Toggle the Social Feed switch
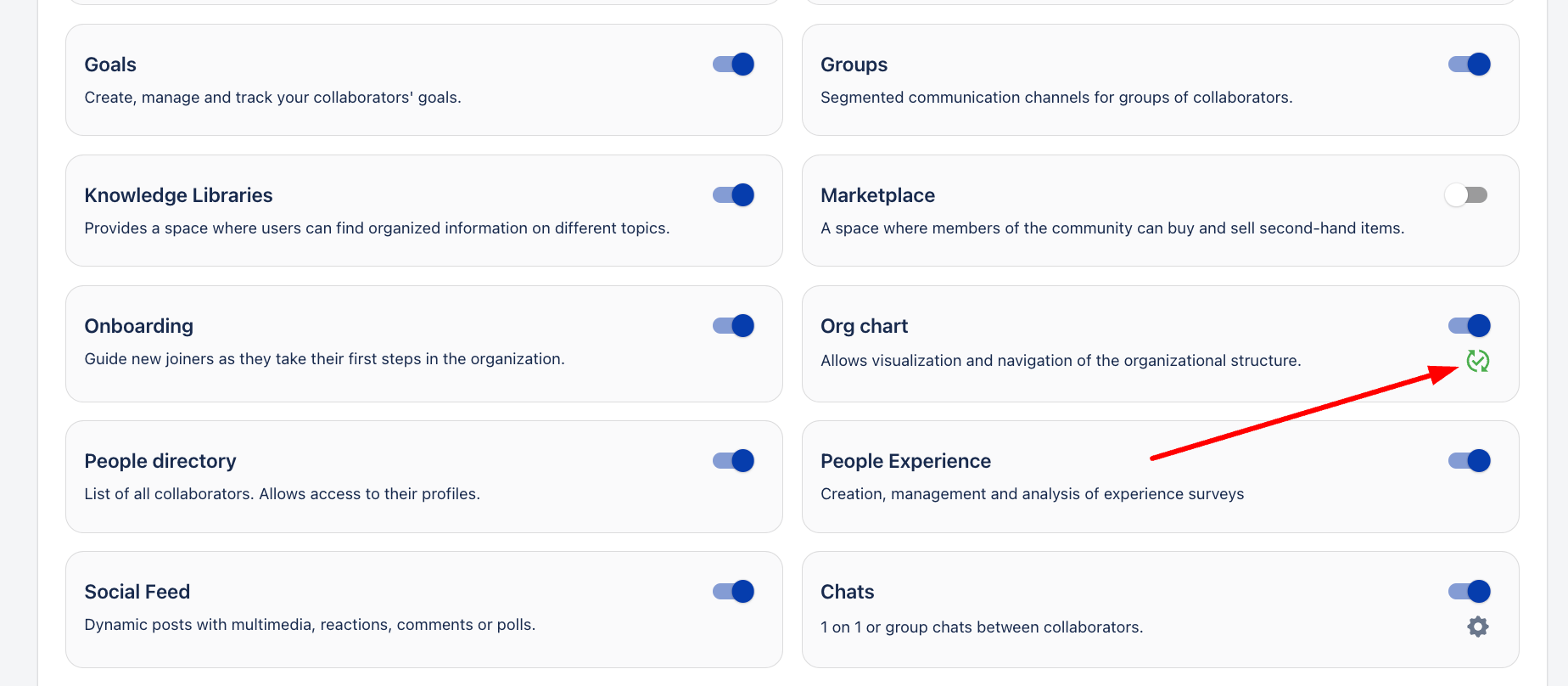This screenshot has width=1568, height=686. [734, 592]
